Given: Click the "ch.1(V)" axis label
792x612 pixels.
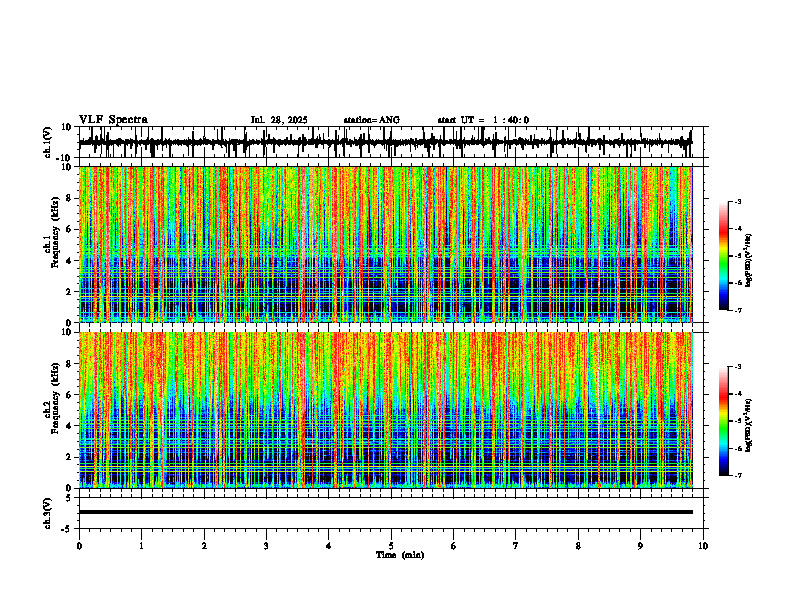Looking at the screenshot, I should click(48, 142).
